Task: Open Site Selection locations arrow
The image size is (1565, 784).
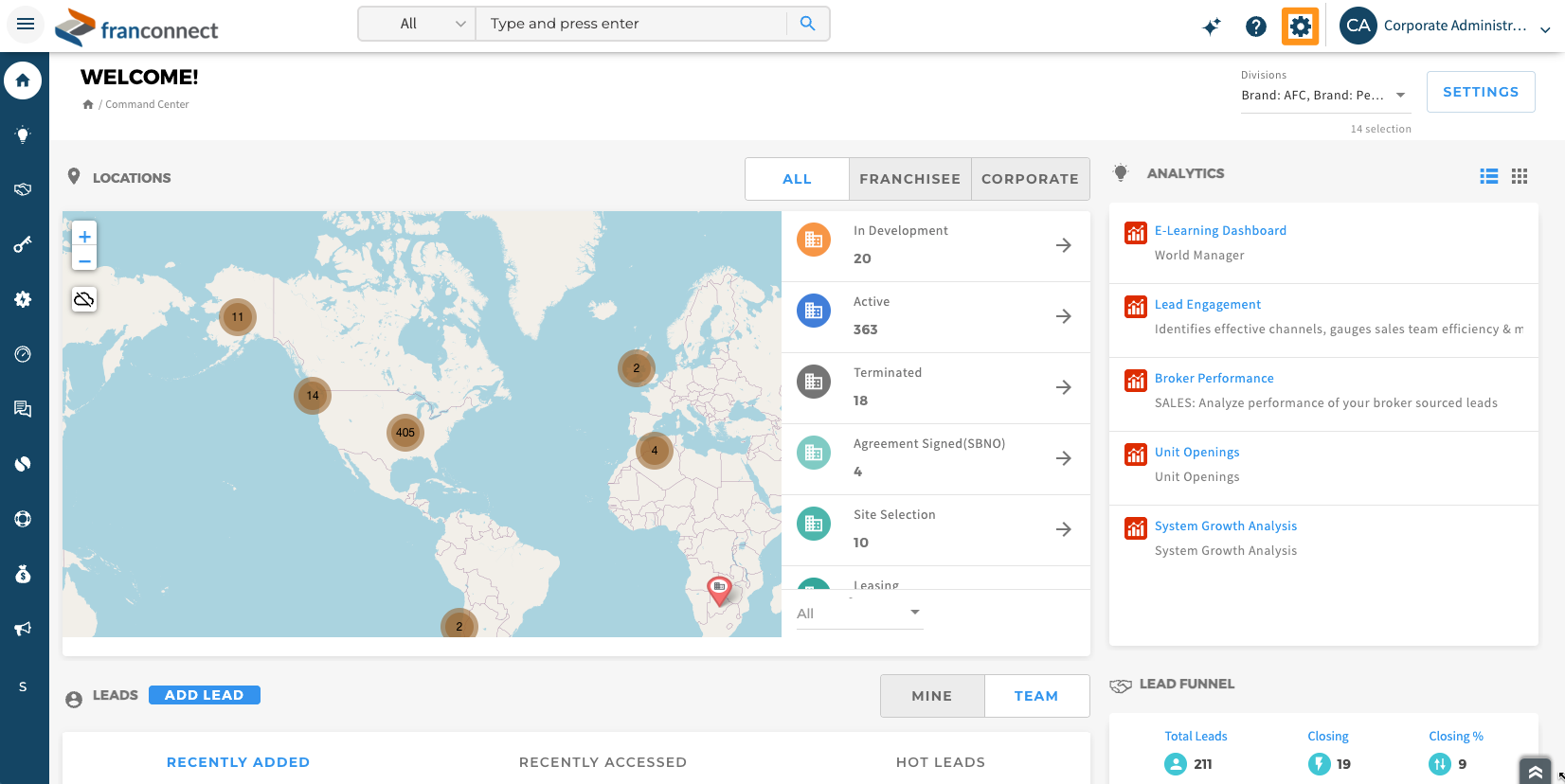Action: coord(1064,529)
